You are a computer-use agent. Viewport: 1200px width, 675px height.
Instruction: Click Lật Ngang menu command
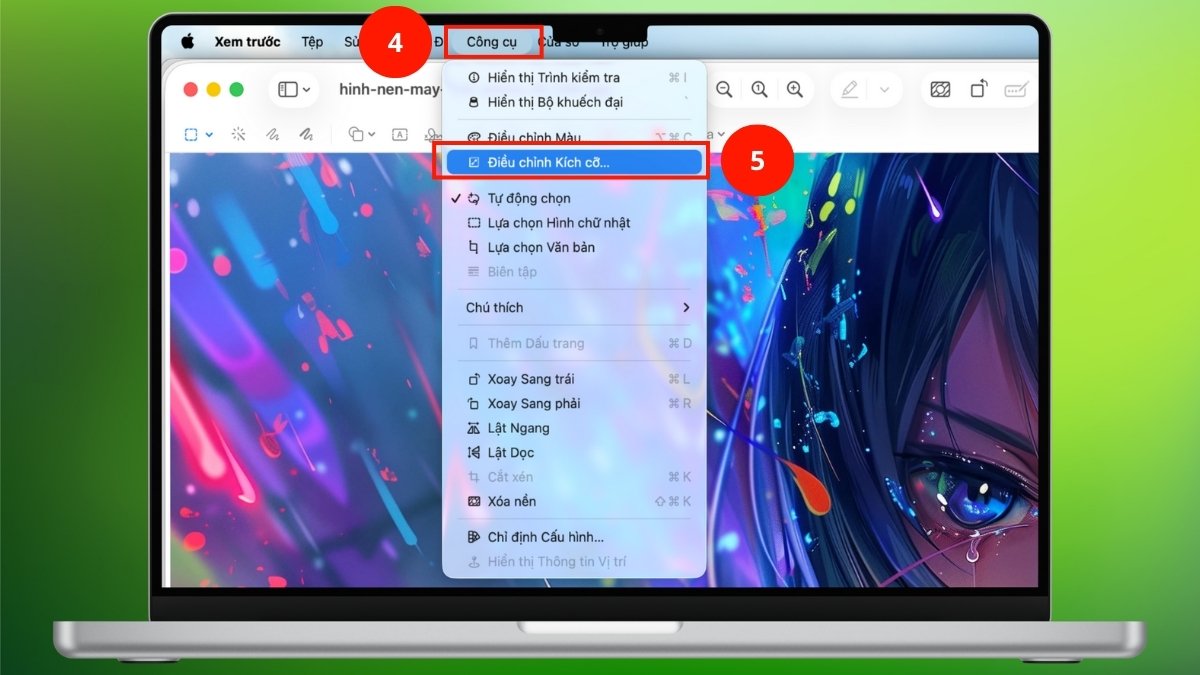528,427
